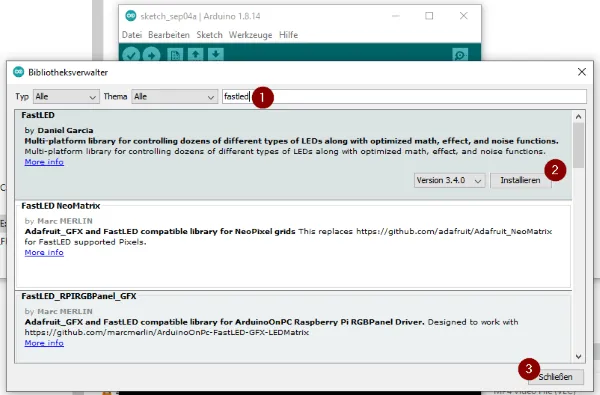Minimize the Arduino sketch_sep04a window
Image resolution: width=600 pixels, height=395 pixels.
pos(396,16)
